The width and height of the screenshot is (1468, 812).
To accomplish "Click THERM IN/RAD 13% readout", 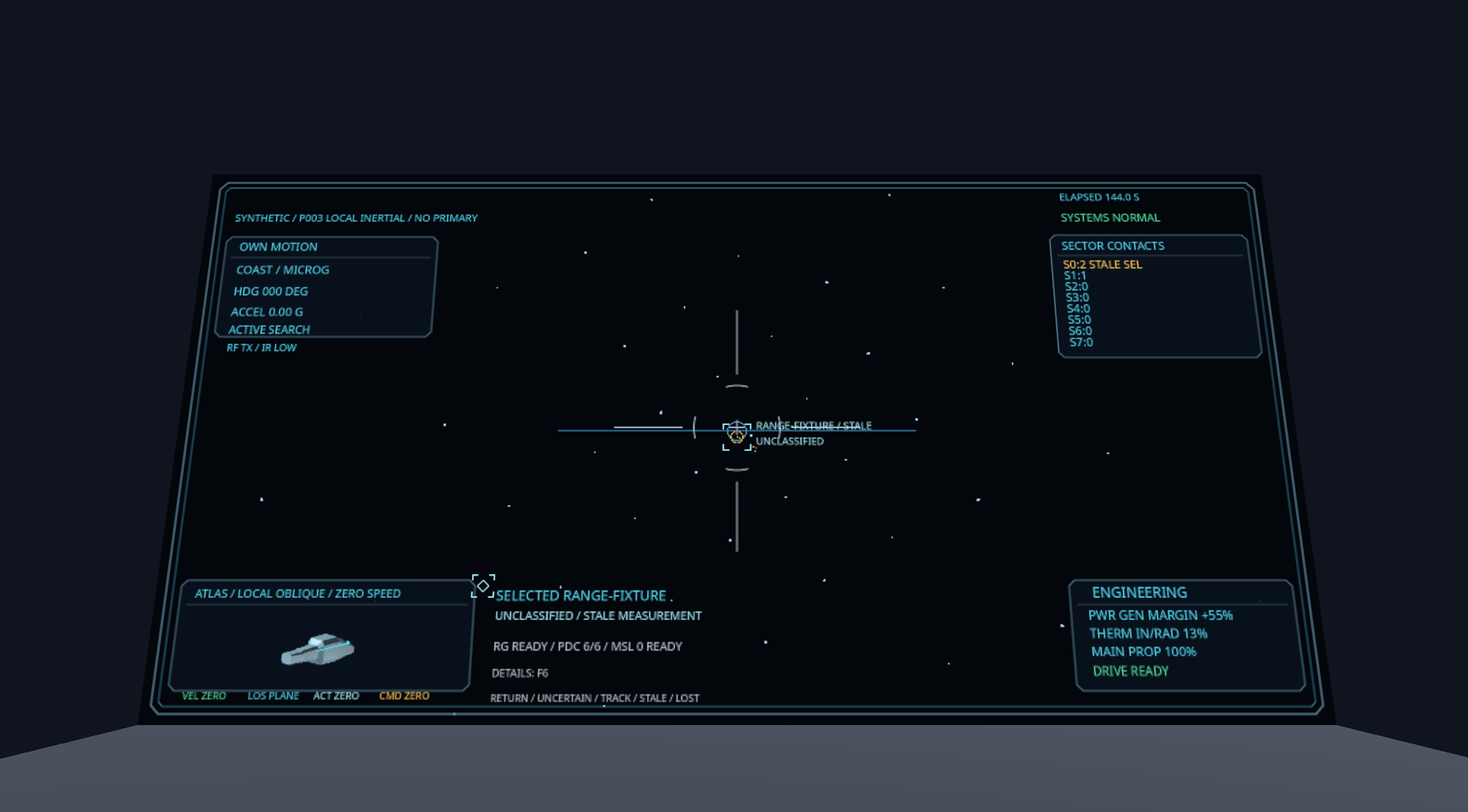I will [x=1148, y=633].
